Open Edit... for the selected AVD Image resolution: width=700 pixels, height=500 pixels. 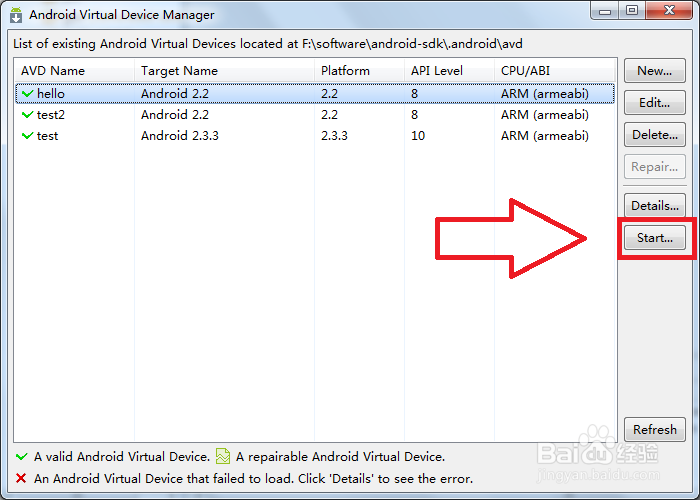click(x=654, y=103)
